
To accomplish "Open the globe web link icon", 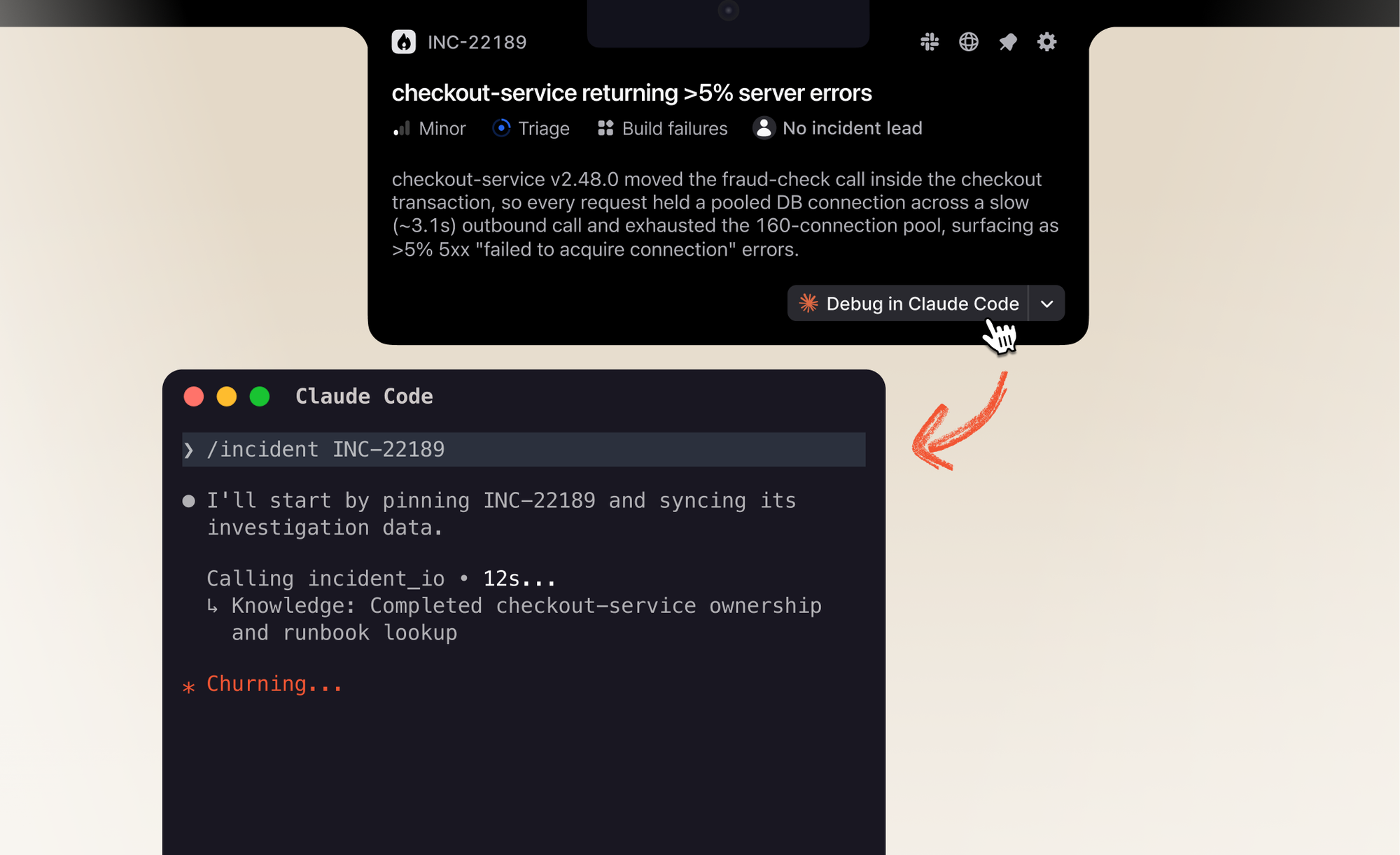I will coord(969,42).
